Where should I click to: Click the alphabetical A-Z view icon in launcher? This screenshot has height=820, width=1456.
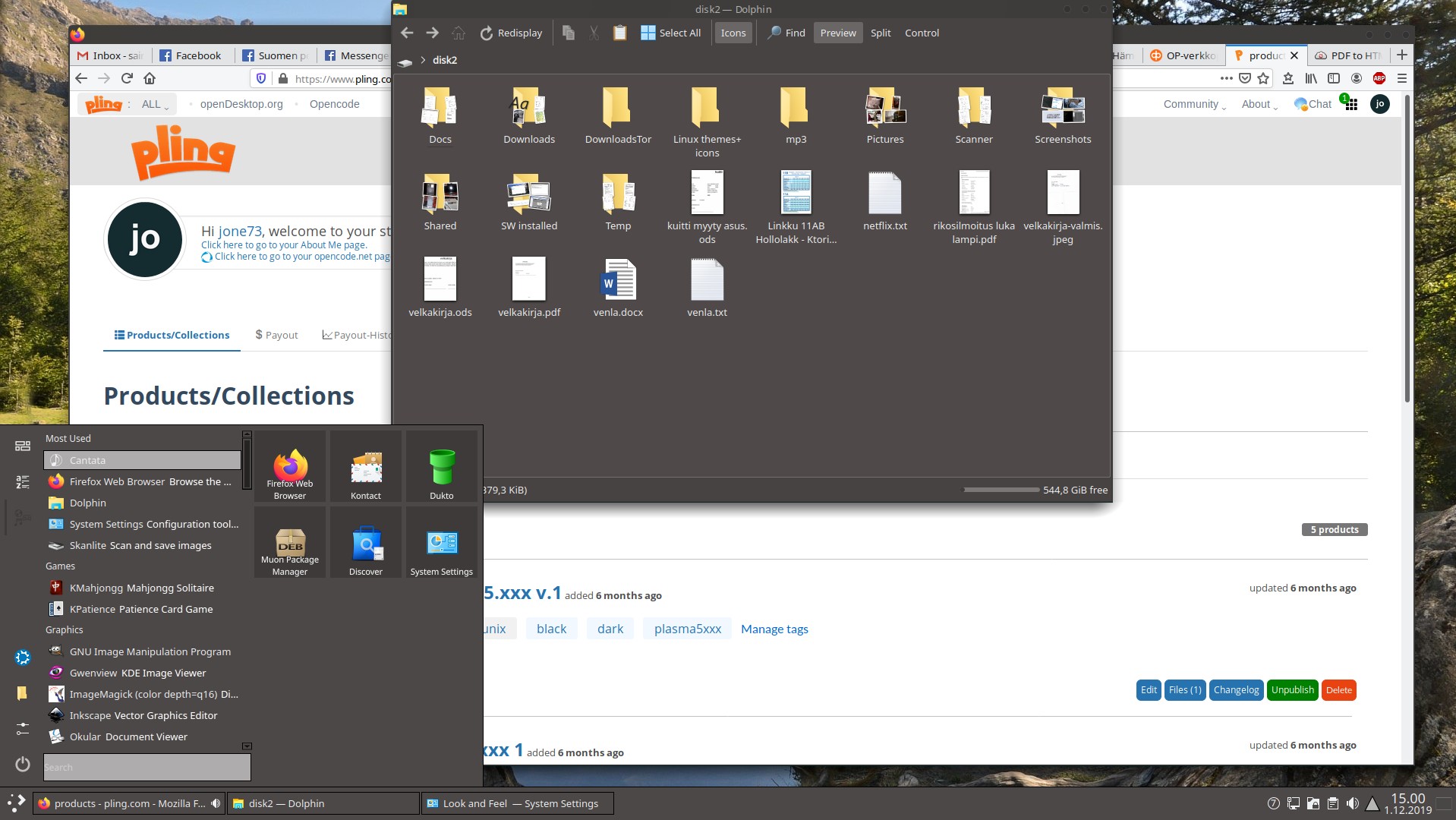click(x=23, y=481)
